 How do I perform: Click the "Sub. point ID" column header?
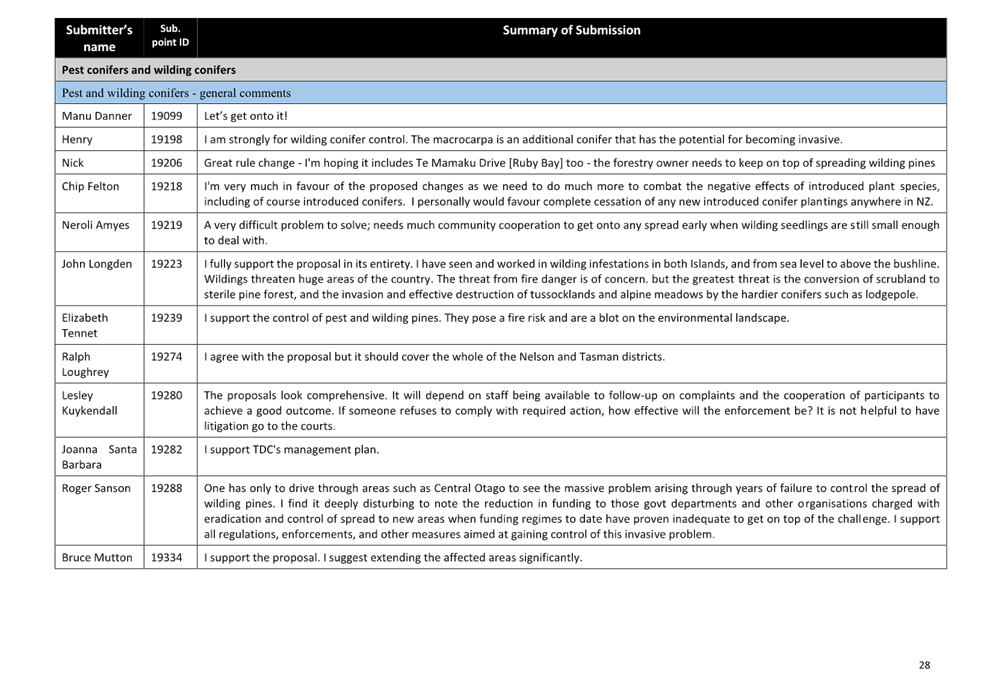pos(170,36)
